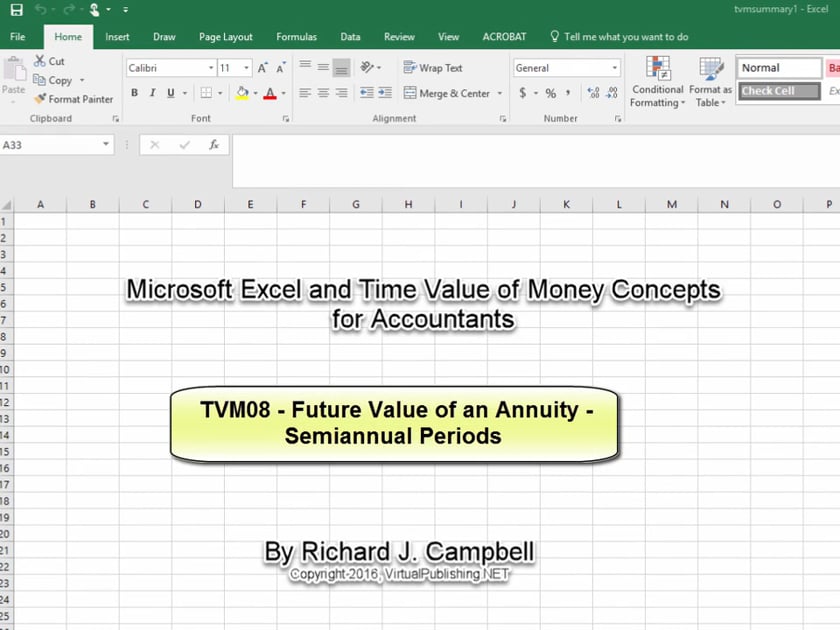Viewport: 840px width, 630px height.
Task: Click Merge & Center button
Action: click(x=447, y=93)
